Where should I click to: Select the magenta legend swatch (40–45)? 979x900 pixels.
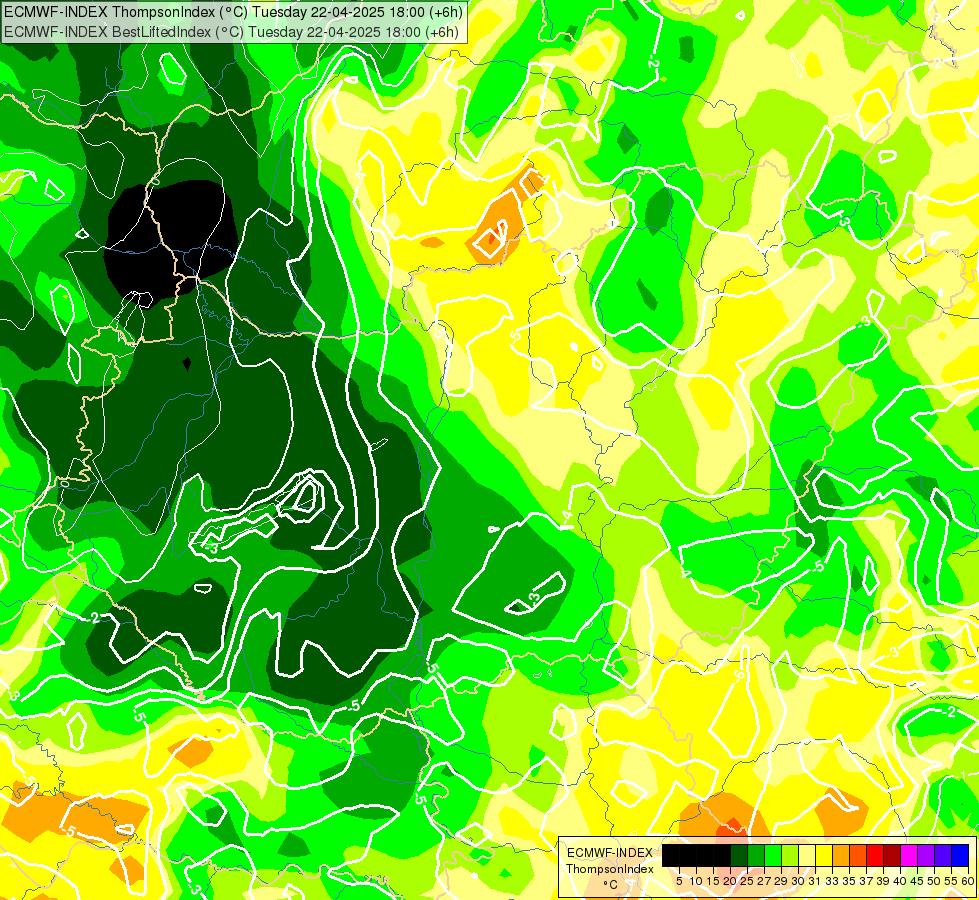click(x=909, y=855)
